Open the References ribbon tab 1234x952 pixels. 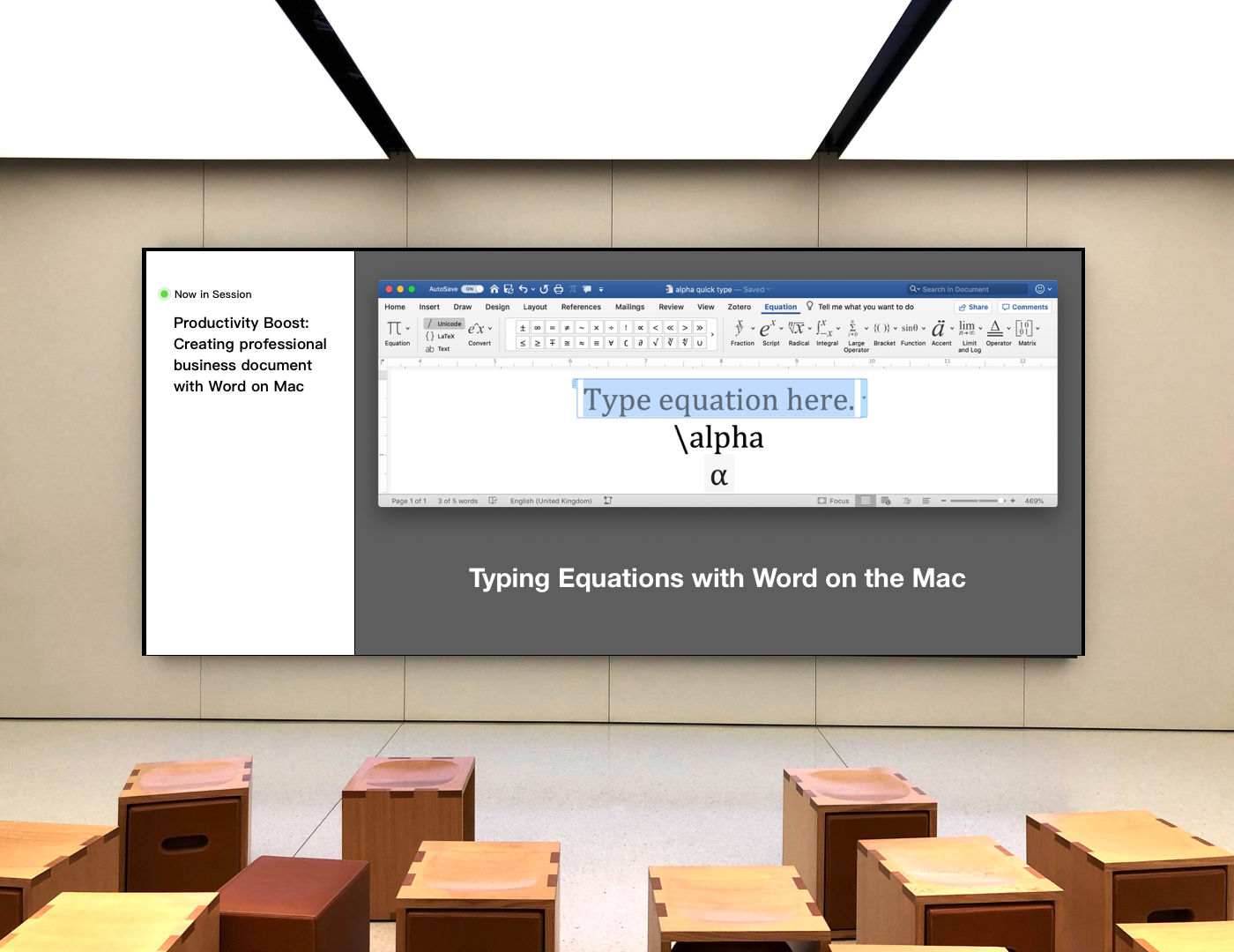581,307
